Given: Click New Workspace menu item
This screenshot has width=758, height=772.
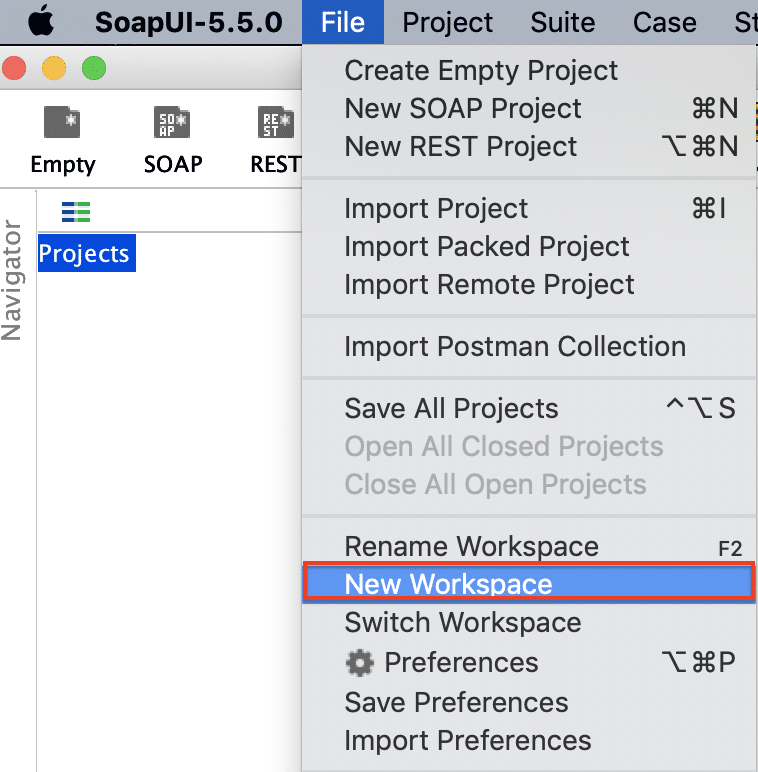Looking at the screenshot, I should point(529,583).
